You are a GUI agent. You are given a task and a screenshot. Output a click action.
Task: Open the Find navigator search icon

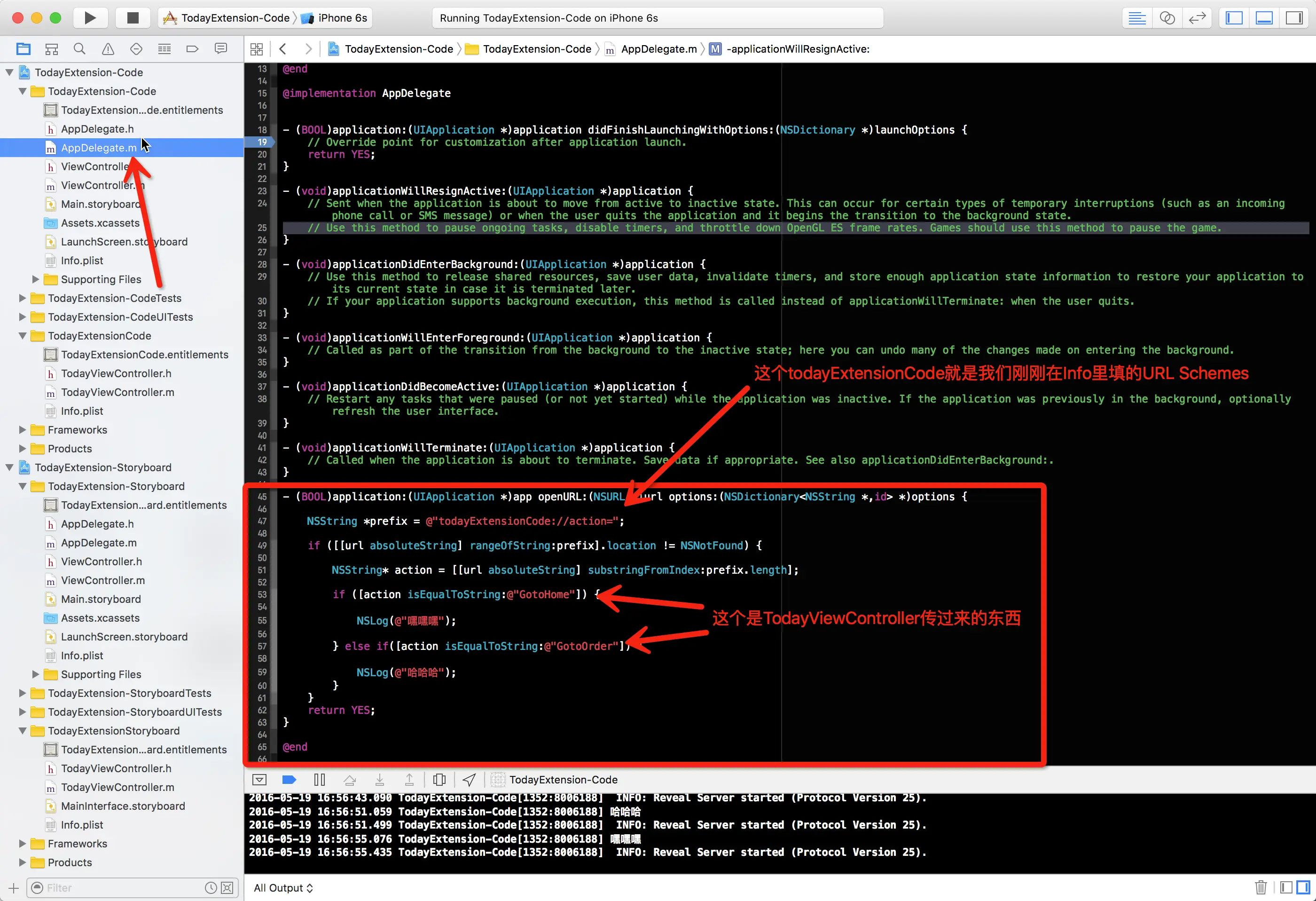click(79, 49)
